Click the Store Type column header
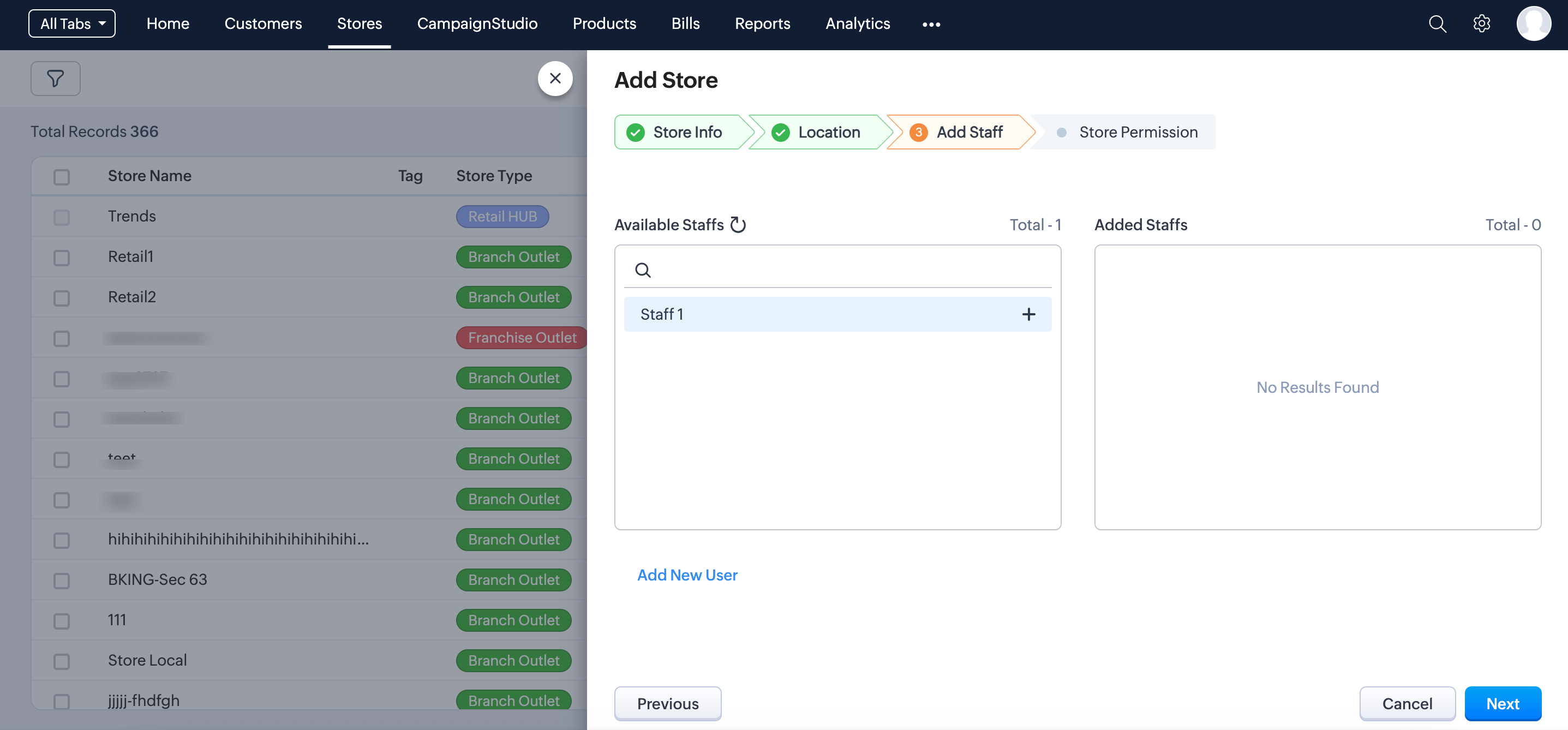Screen dimensions: 1568x730 (494, 176)
